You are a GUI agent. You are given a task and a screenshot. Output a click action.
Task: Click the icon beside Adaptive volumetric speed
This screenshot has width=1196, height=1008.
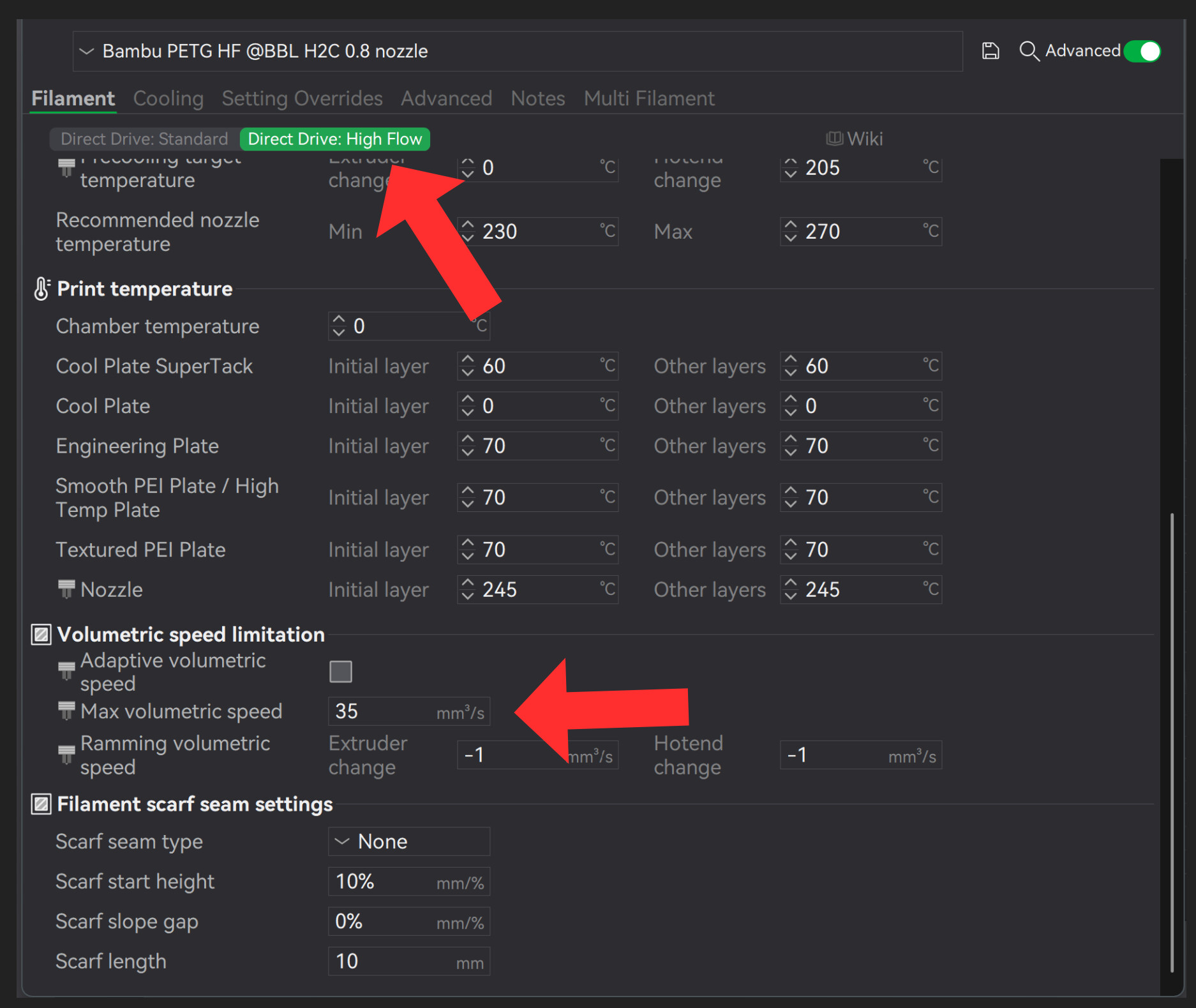click(x=66, y=671)
